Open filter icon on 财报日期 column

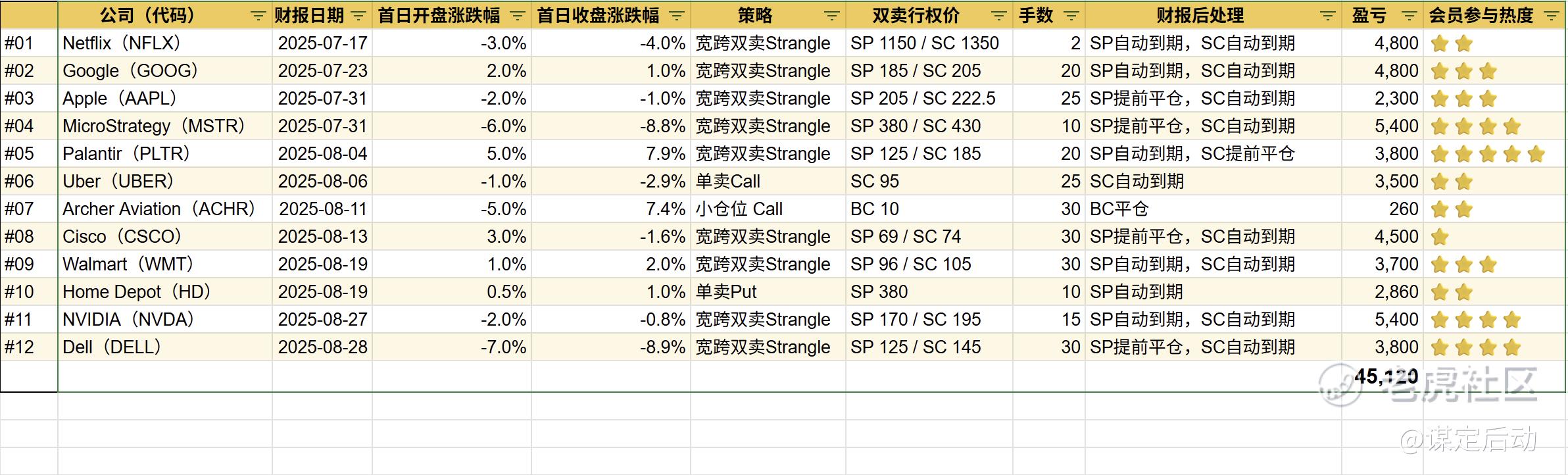tap(359, 16)
